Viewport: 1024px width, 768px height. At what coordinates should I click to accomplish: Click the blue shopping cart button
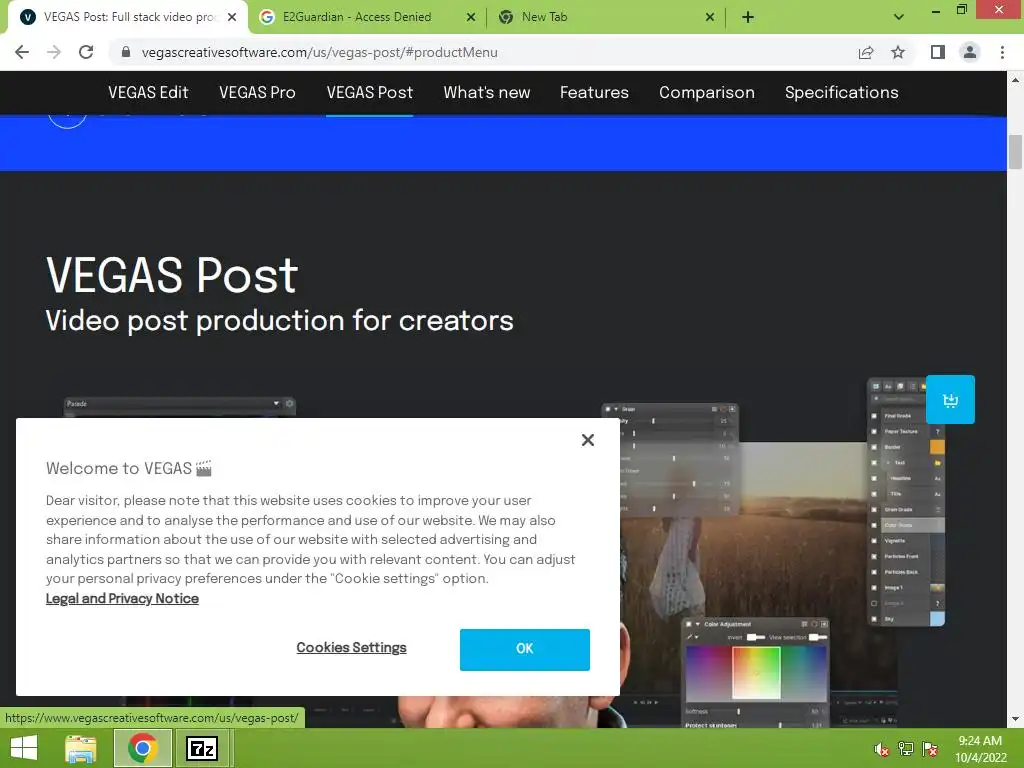[950, 400]
